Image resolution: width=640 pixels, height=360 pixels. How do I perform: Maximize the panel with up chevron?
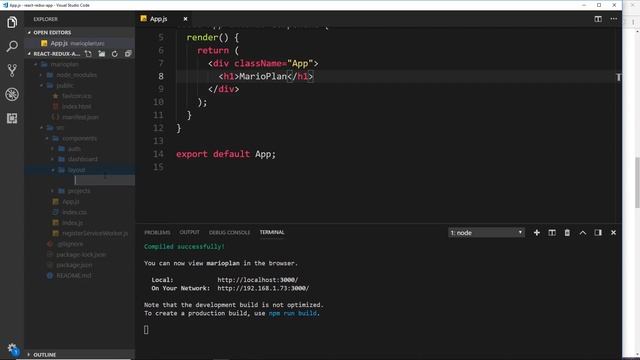(583, 233)
